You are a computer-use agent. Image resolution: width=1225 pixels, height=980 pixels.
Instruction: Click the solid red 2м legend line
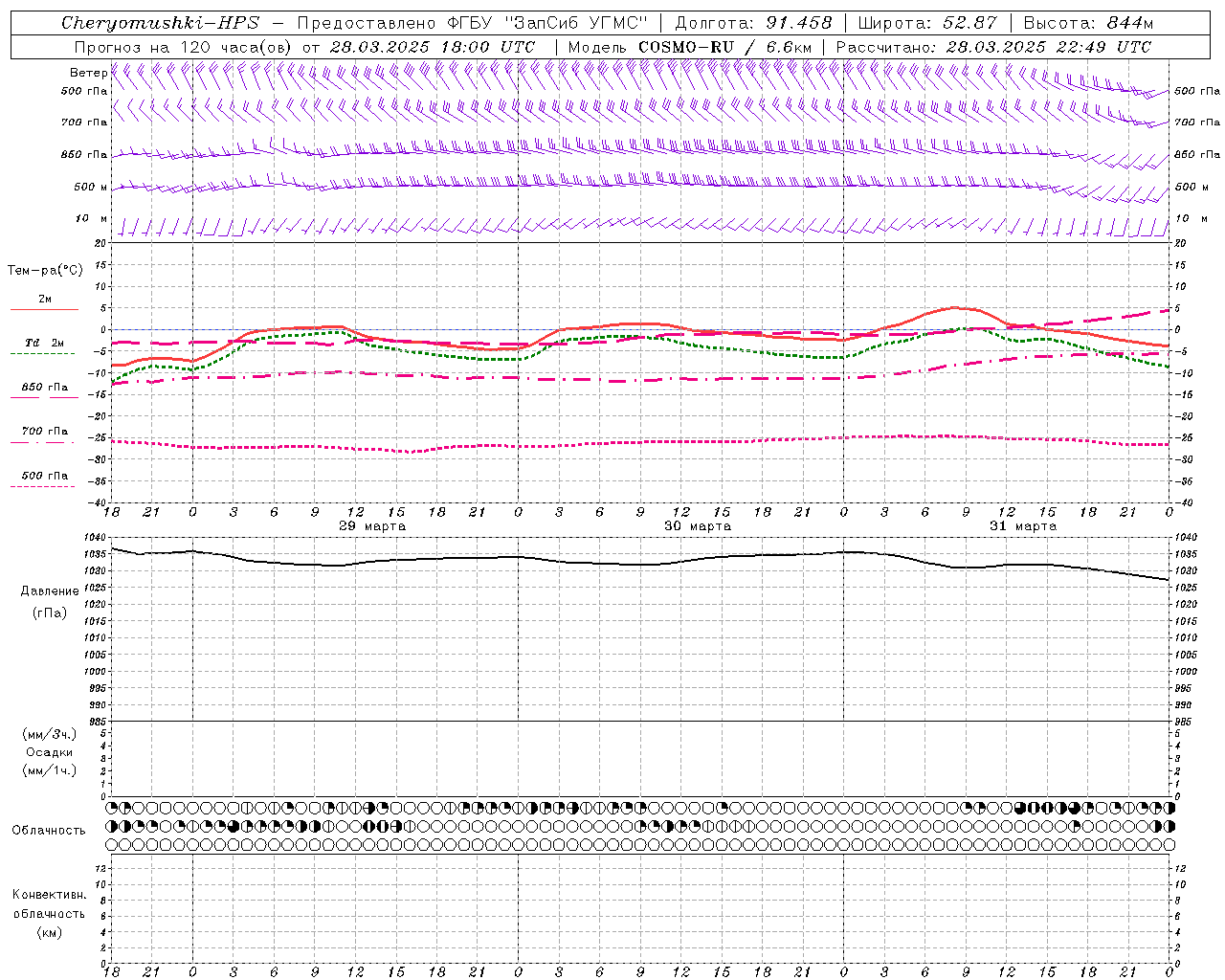point(45,310)
